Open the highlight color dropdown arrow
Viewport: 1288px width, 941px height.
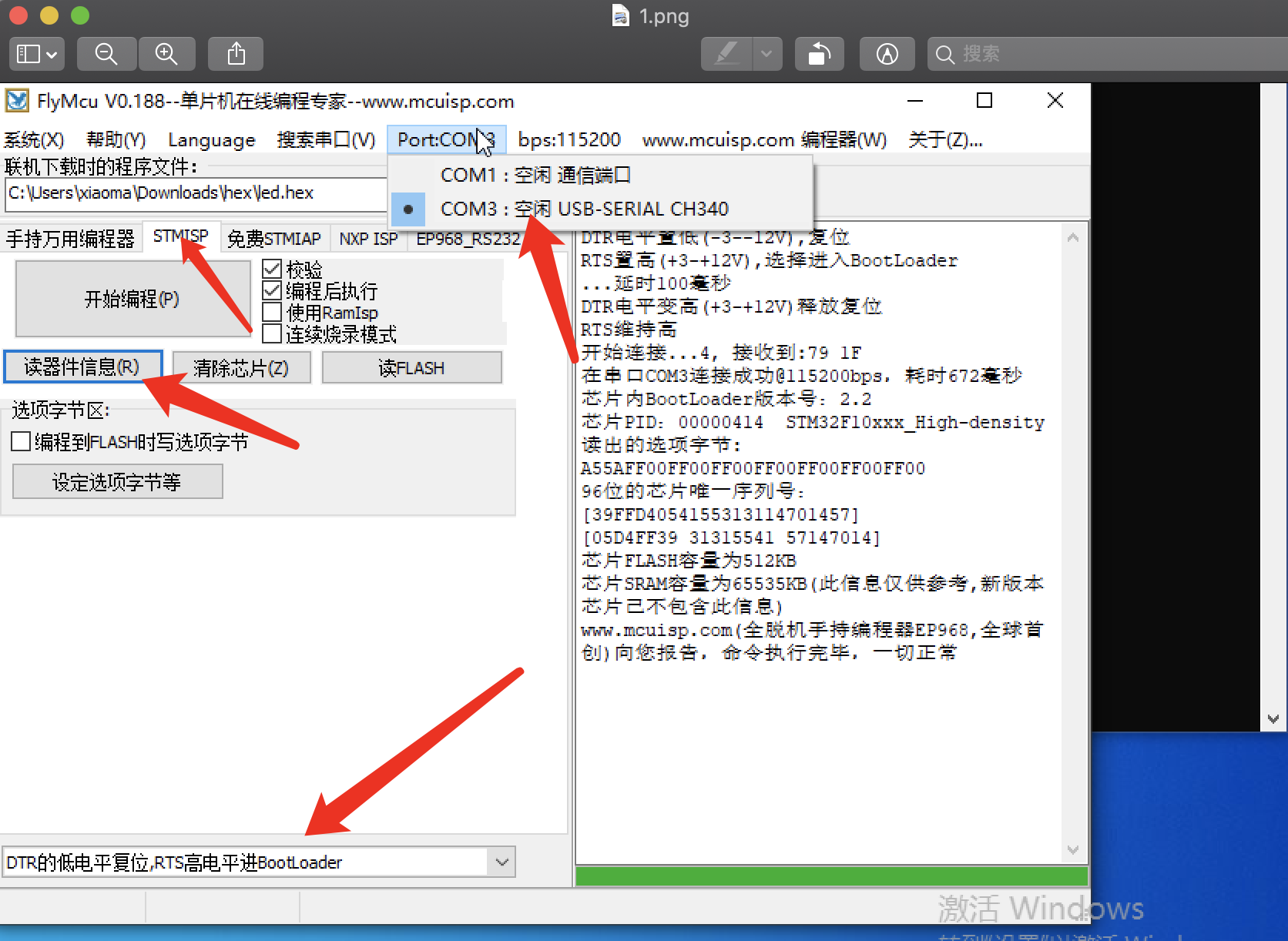pos(766,54)
